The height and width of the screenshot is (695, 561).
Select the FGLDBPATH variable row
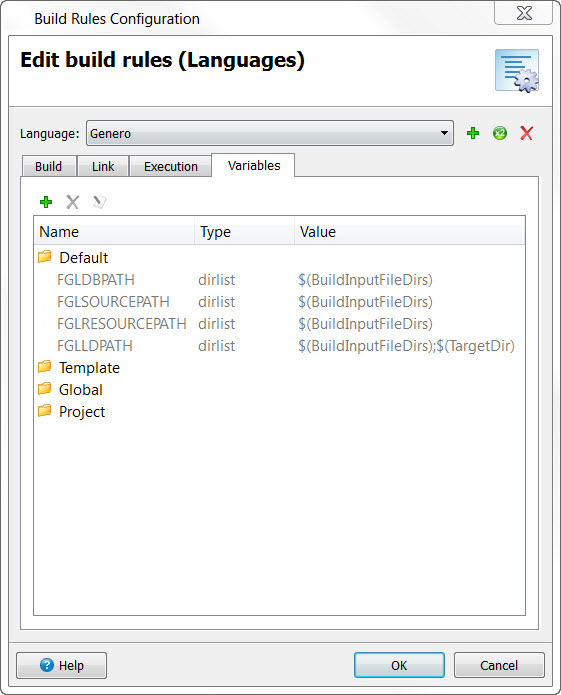pyautogui.click(x=279, y=280)
